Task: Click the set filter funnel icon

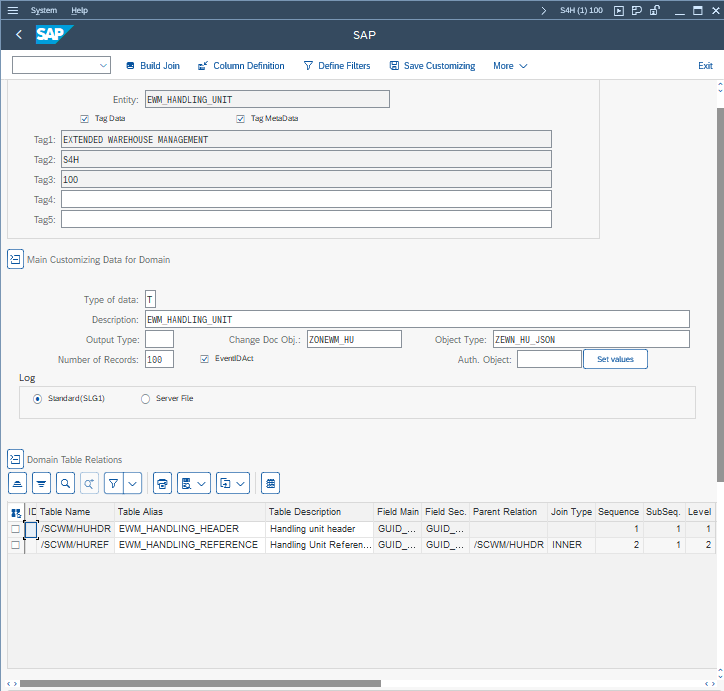Action: (x=113, y=483)
